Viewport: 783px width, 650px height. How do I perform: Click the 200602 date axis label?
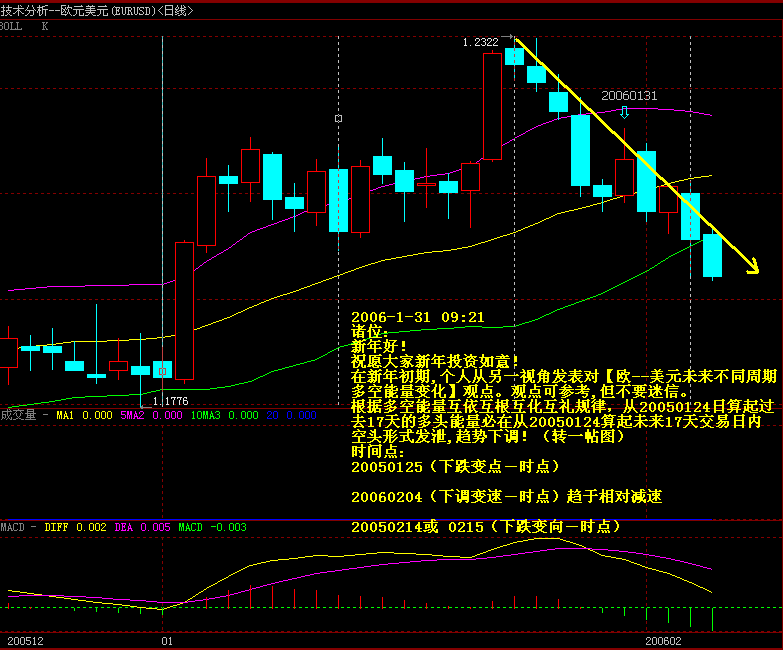pyautogui.click(x=663, y=641)
